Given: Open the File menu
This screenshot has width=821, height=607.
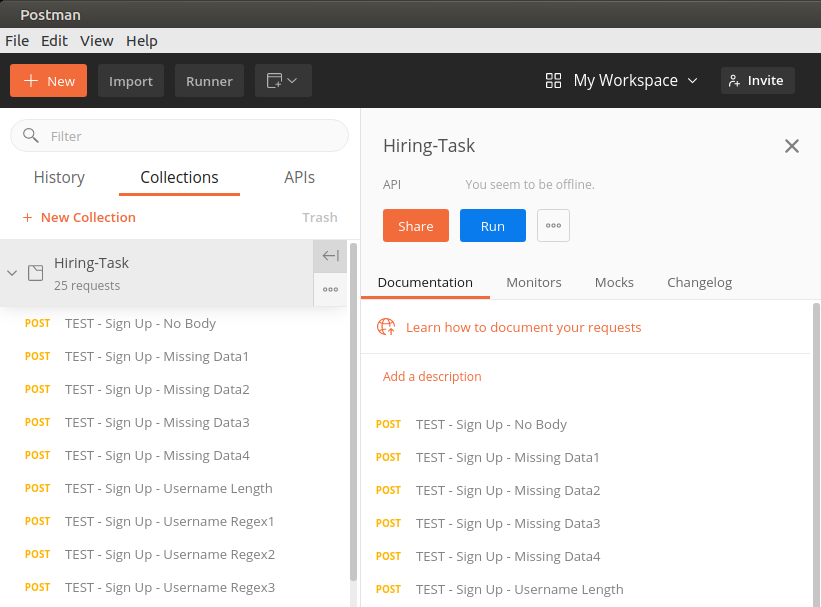Looking at the screenshot, I should 17,41.
